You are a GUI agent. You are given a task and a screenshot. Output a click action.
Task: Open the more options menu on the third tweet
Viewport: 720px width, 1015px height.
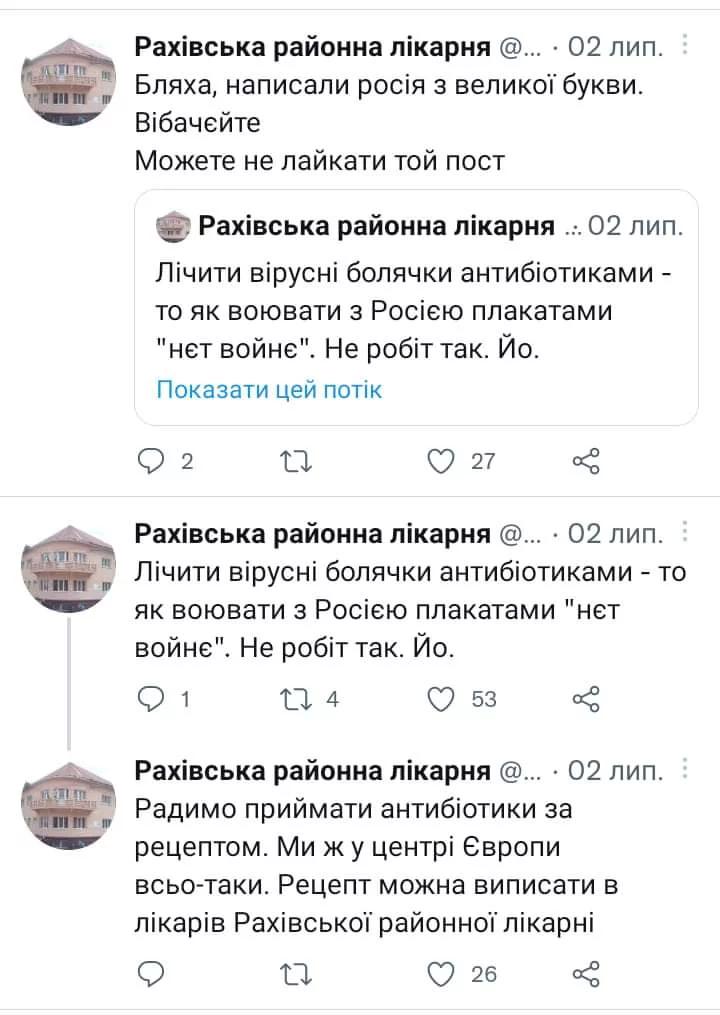[x=684, y=769]
